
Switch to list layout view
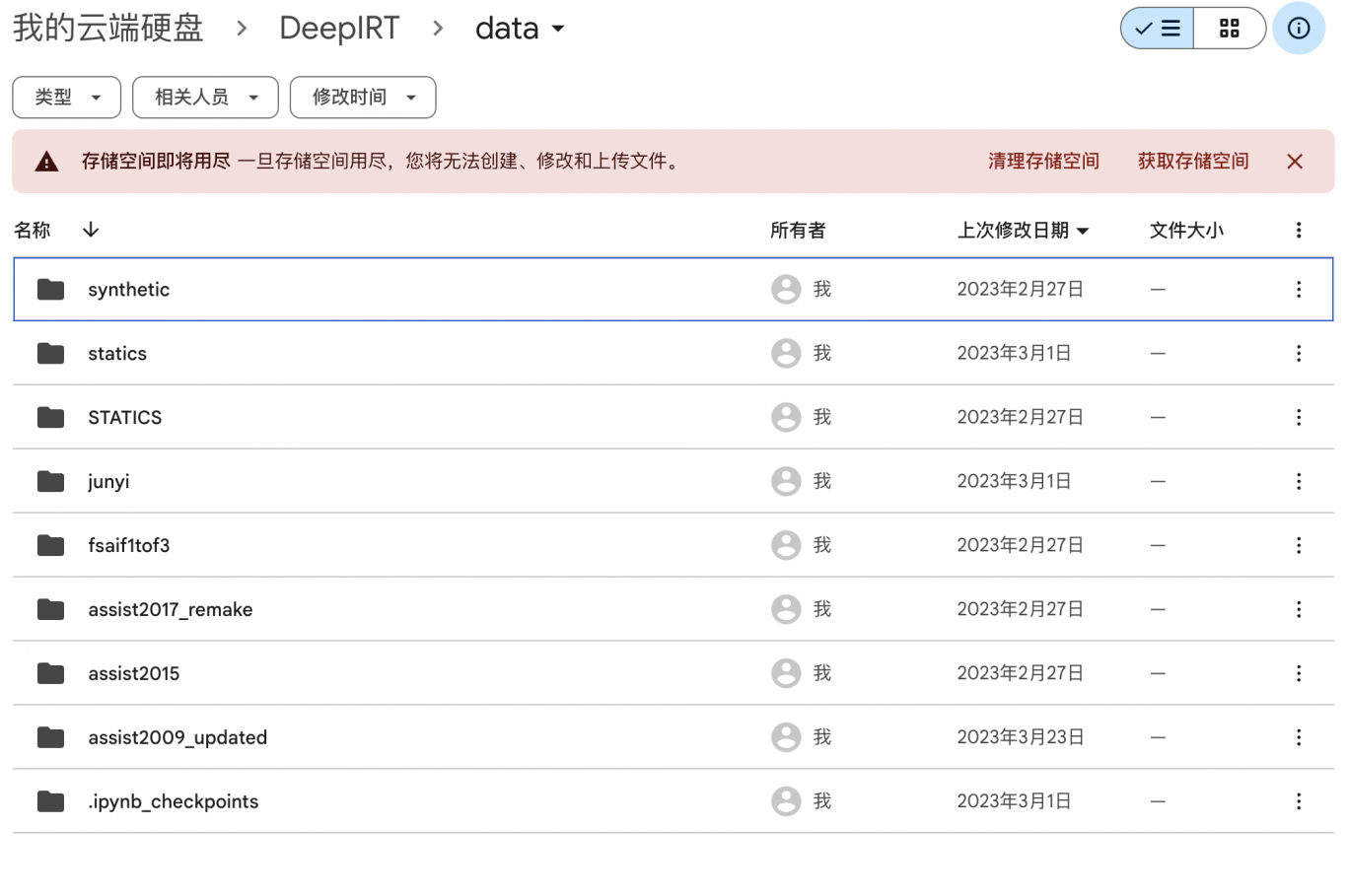coord(1158,29)
